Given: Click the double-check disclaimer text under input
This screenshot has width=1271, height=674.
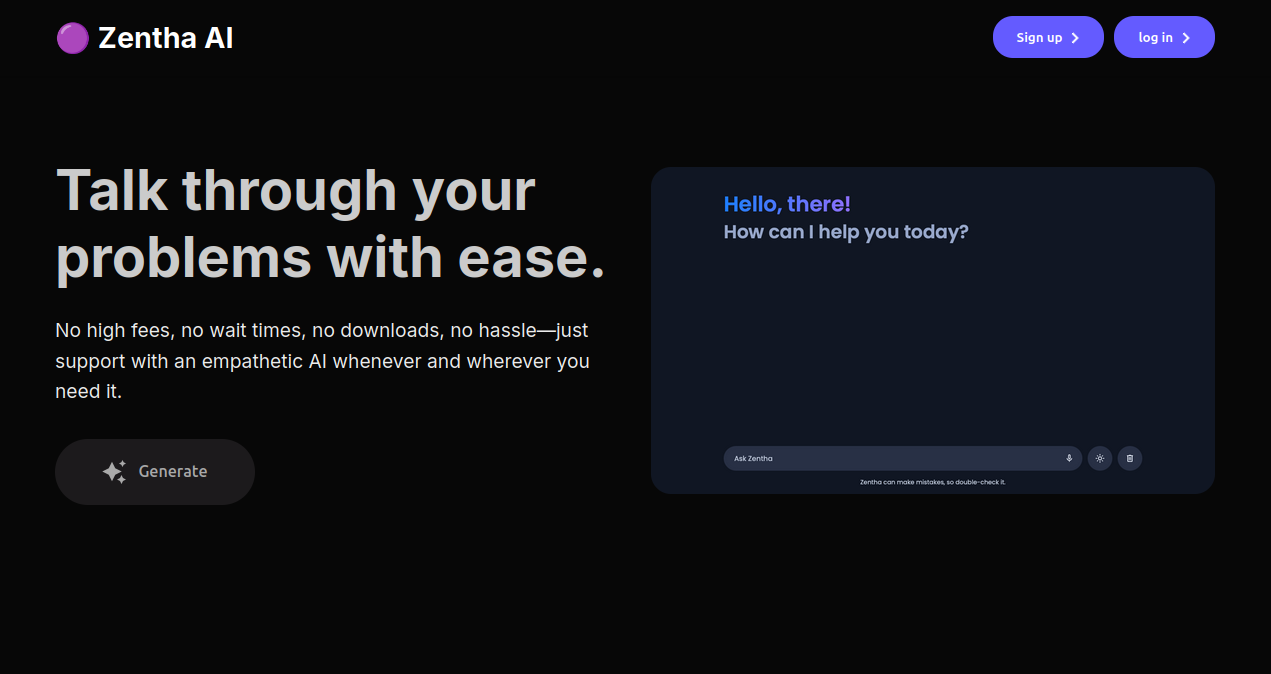Looking at the screenshot, I should [x=932, y=482].
